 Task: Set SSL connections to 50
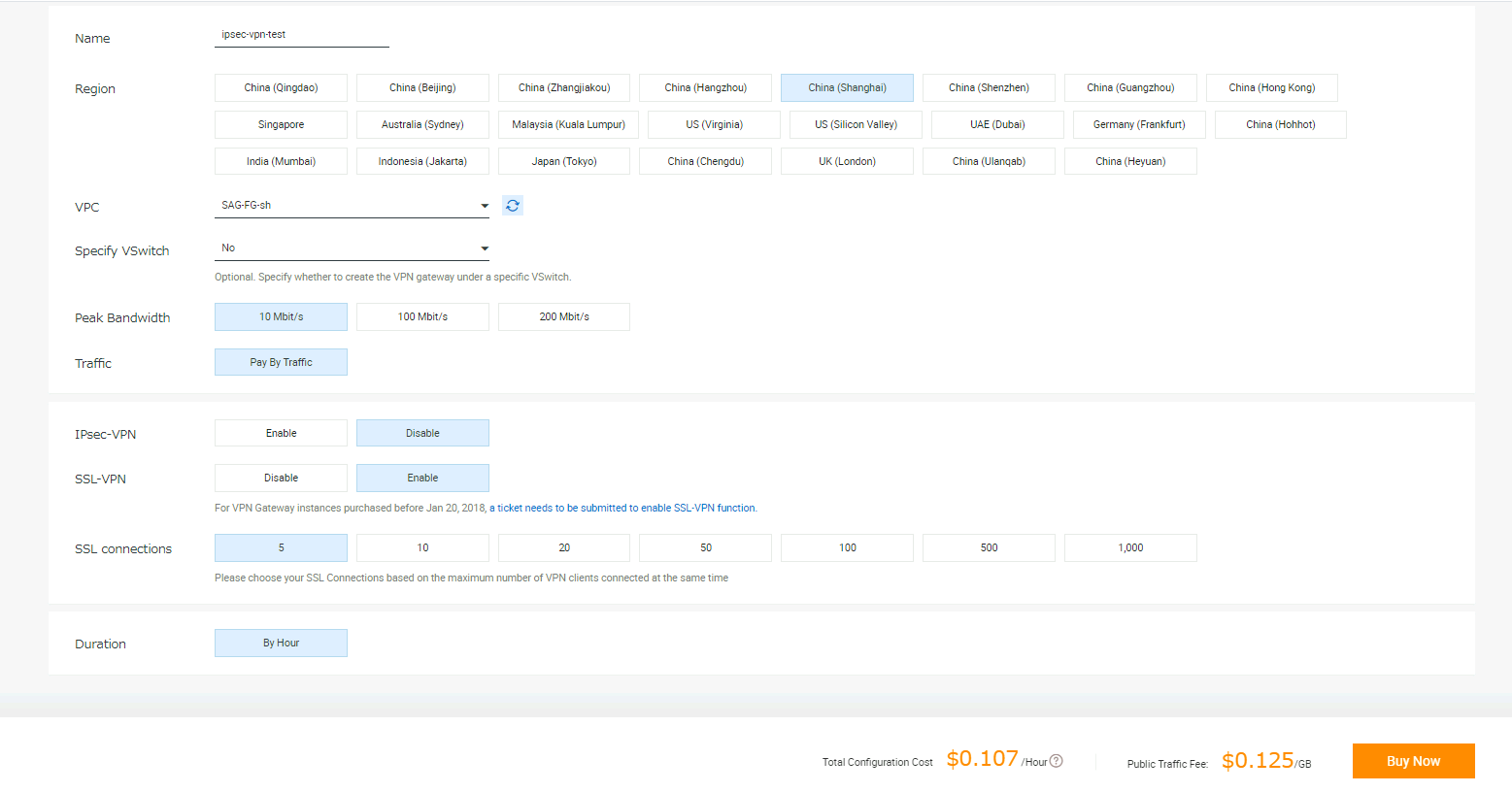706,548
